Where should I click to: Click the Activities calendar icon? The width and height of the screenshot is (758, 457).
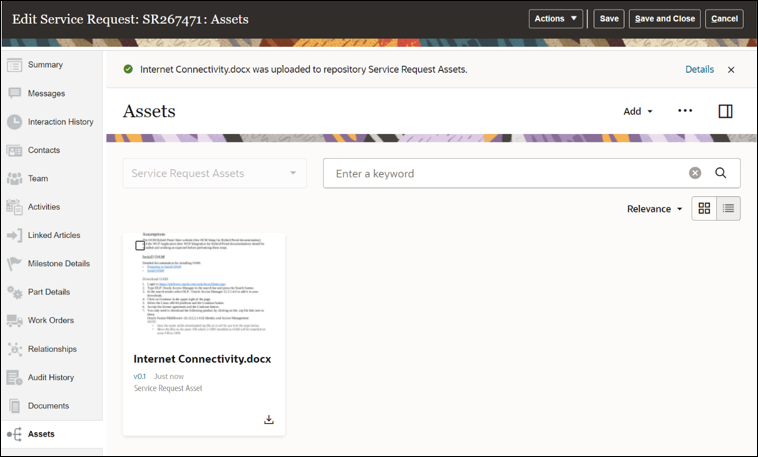coord(15,207)
